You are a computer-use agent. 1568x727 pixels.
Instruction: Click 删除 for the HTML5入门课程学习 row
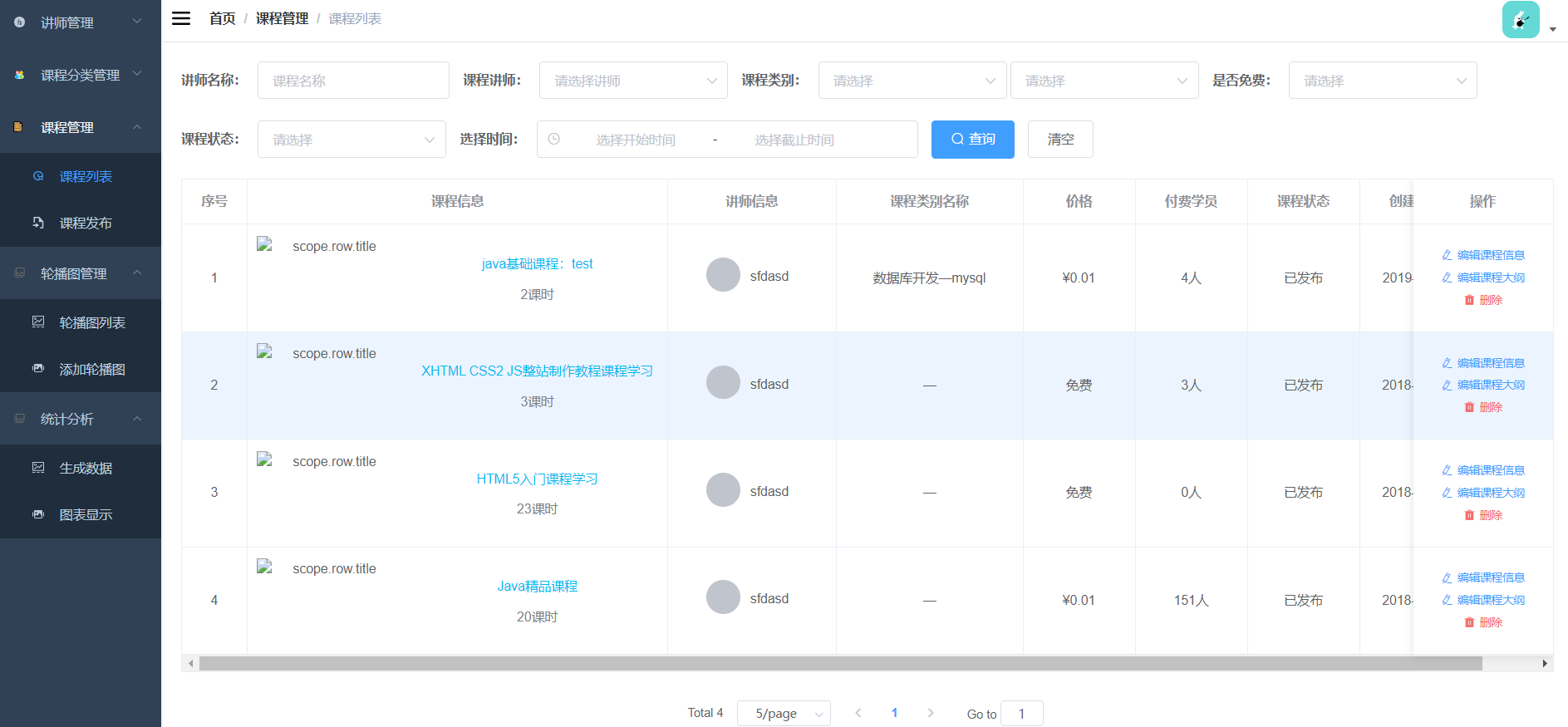(1483, 515)
